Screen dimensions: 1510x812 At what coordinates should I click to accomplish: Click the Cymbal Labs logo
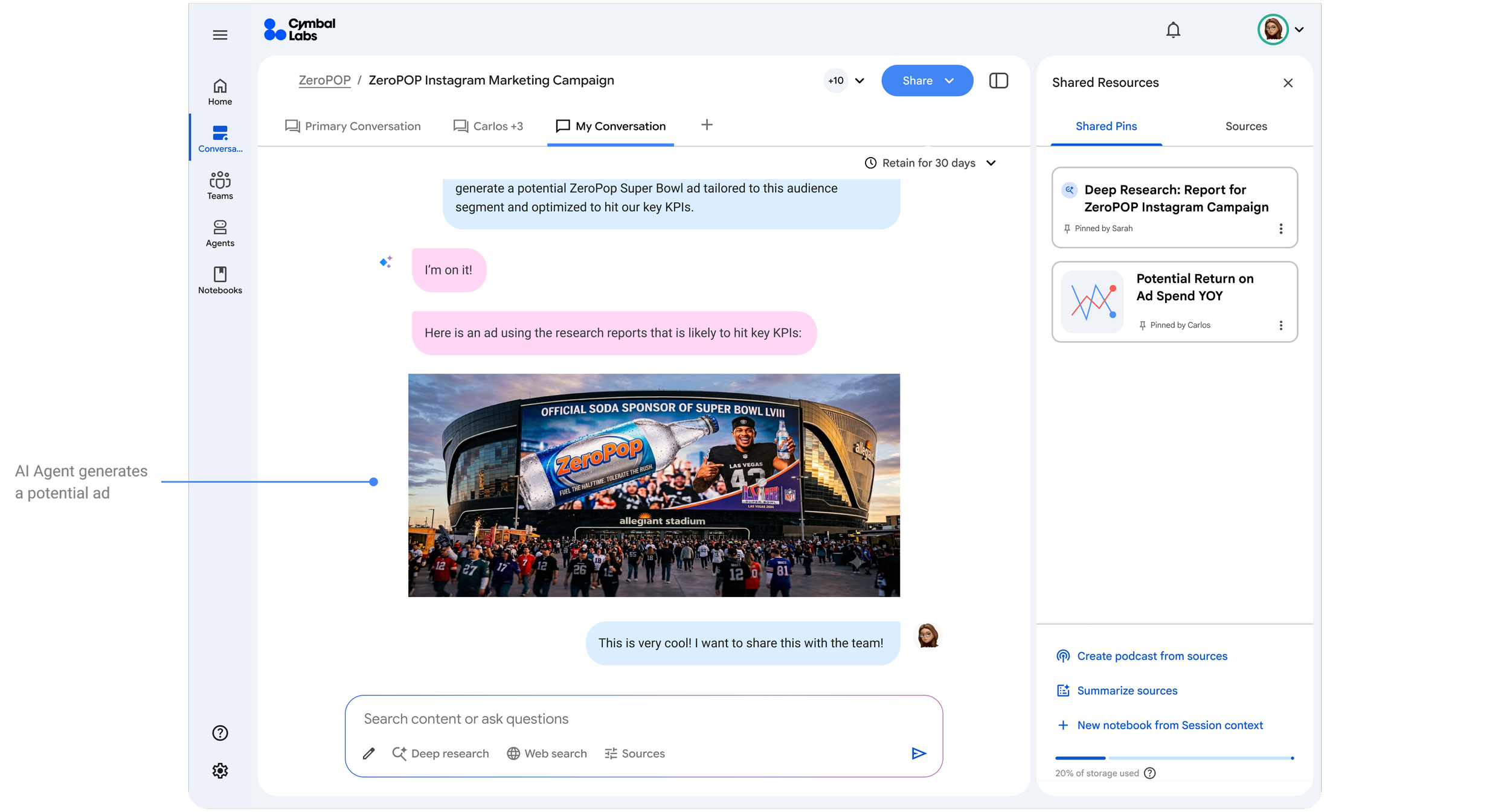tap(300, 30)
